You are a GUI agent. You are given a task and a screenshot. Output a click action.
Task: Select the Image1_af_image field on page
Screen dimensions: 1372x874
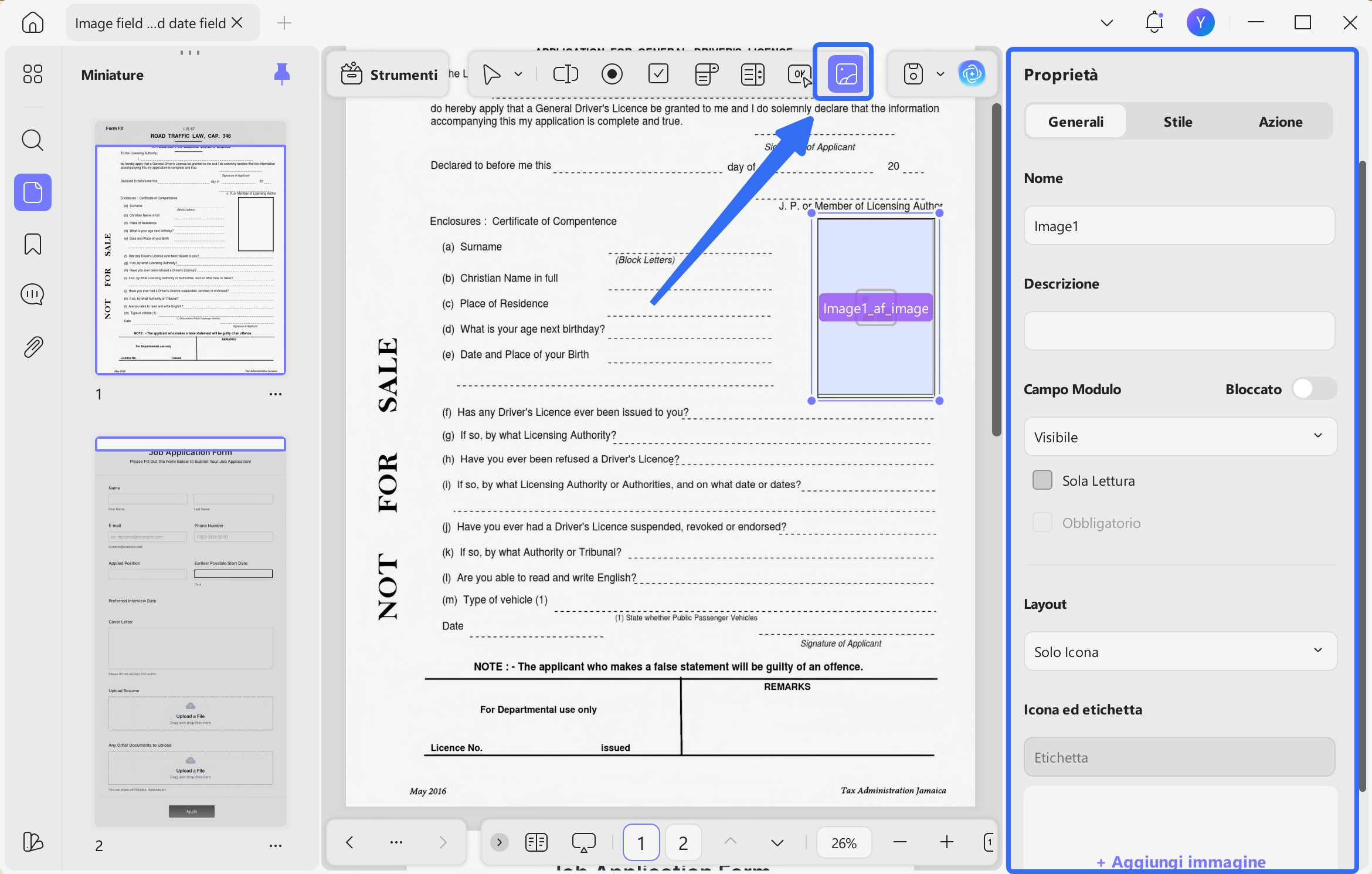(875, 307)
